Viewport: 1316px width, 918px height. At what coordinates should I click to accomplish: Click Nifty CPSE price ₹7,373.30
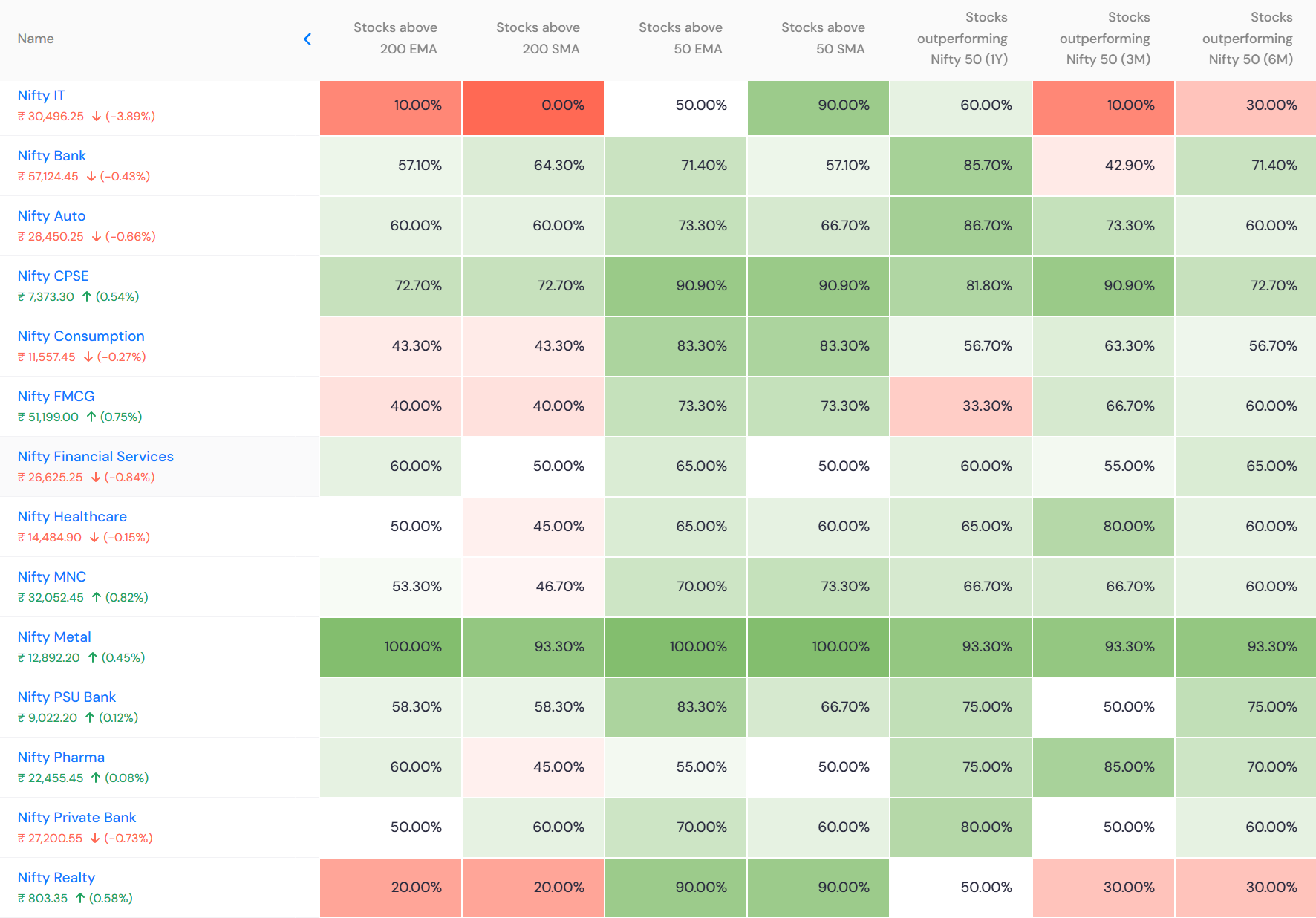pyautogui.click(x=46, y=297)
